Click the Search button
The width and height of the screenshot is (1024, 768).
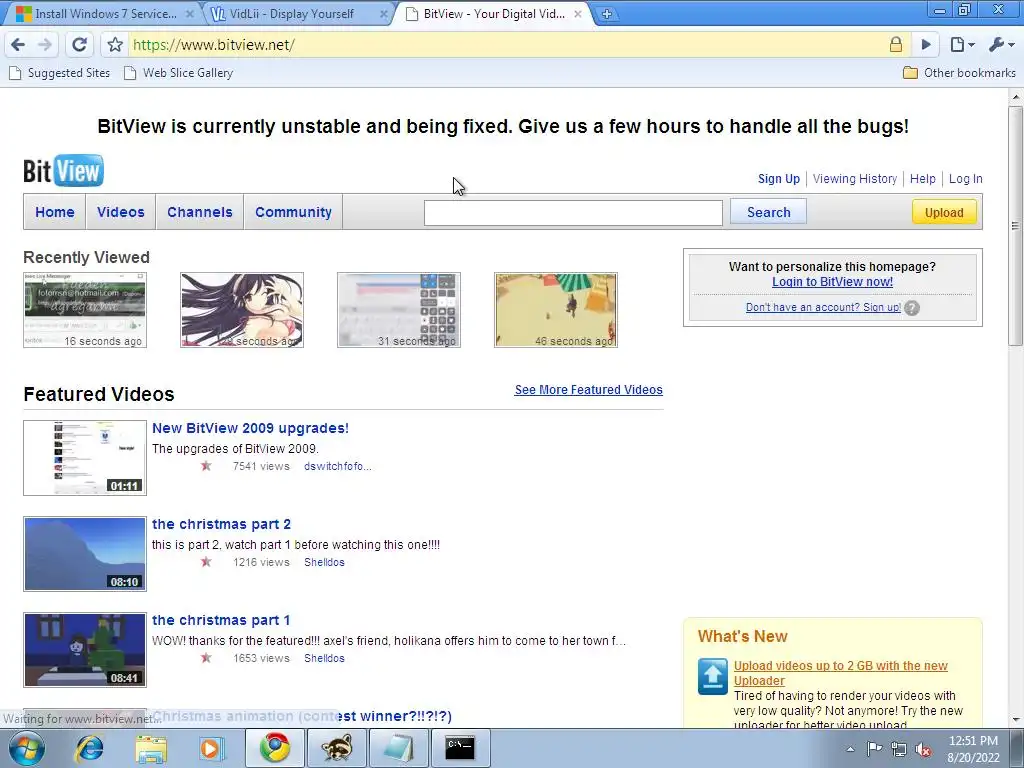768,212
